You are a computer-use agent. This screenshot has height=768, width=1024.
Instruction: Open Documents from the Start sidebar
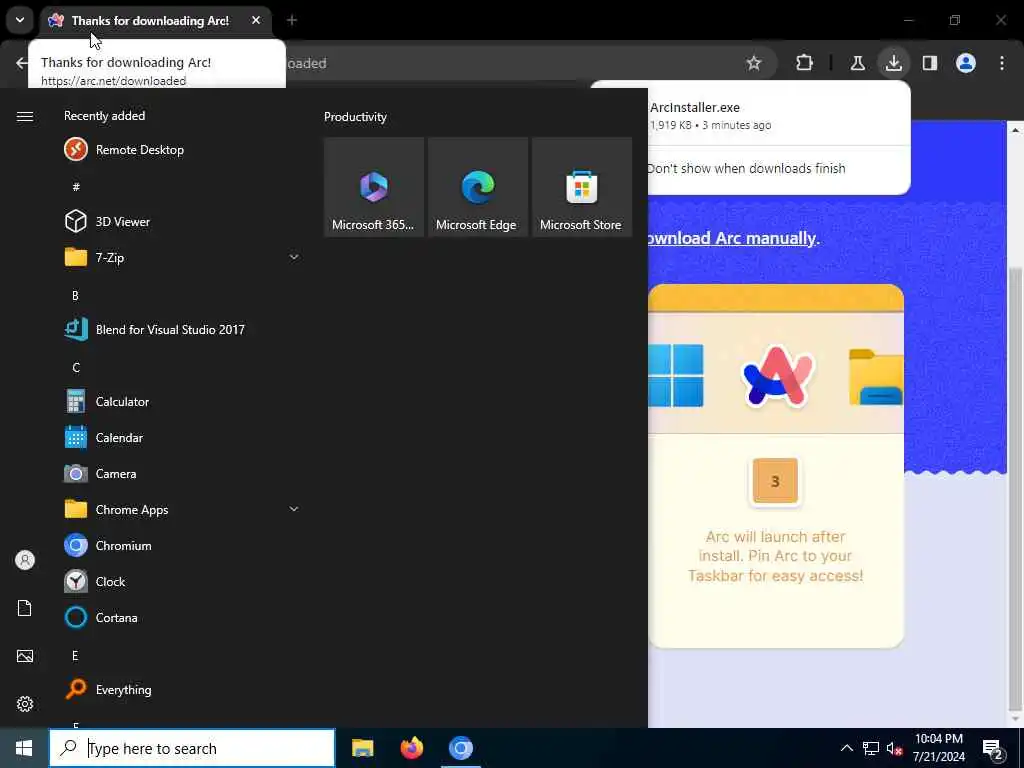click(x=25, y=608)
